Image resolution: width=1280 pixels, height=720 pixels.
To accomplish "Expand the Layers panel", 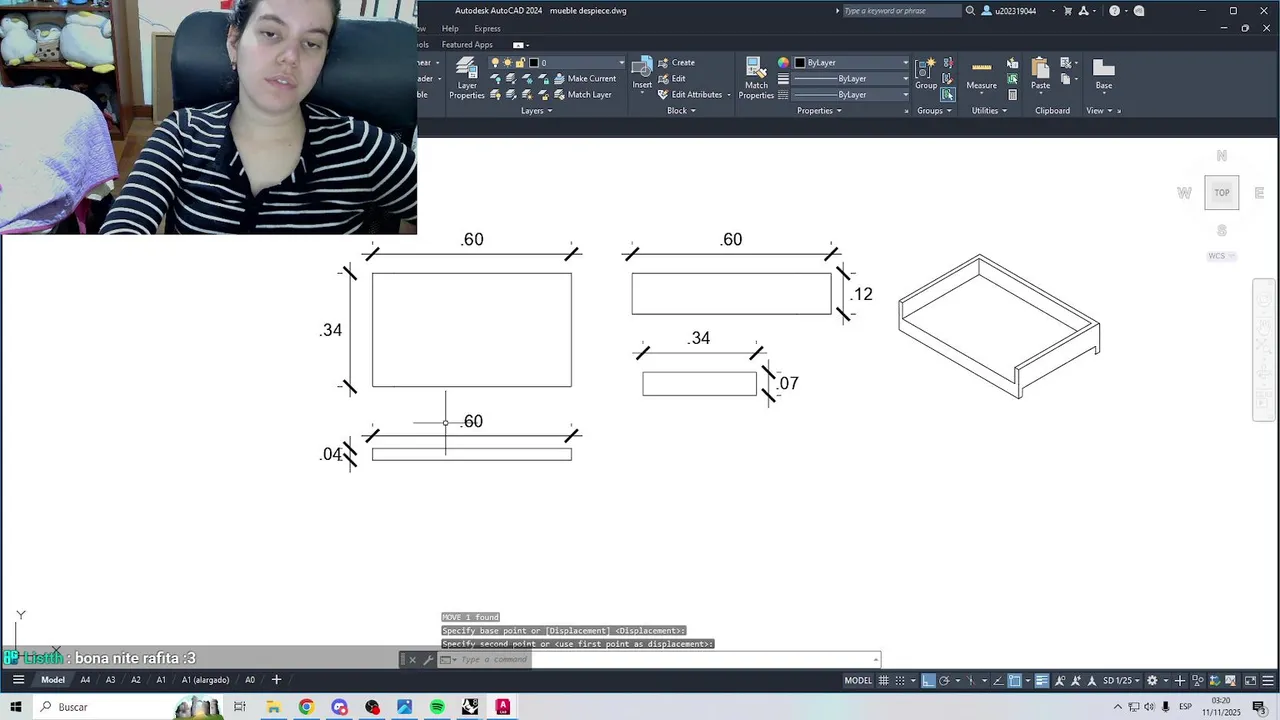I will (536, 111).
